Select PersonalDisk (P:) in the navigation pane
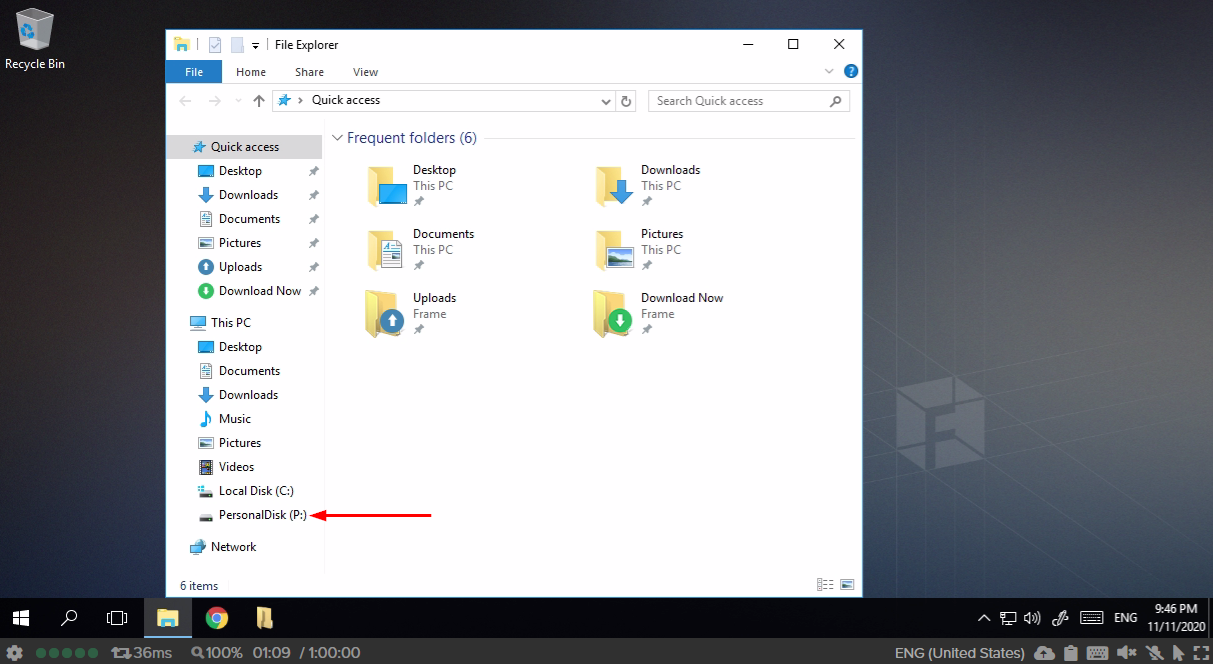The image size is (1213, 664). tap(260, 515)
